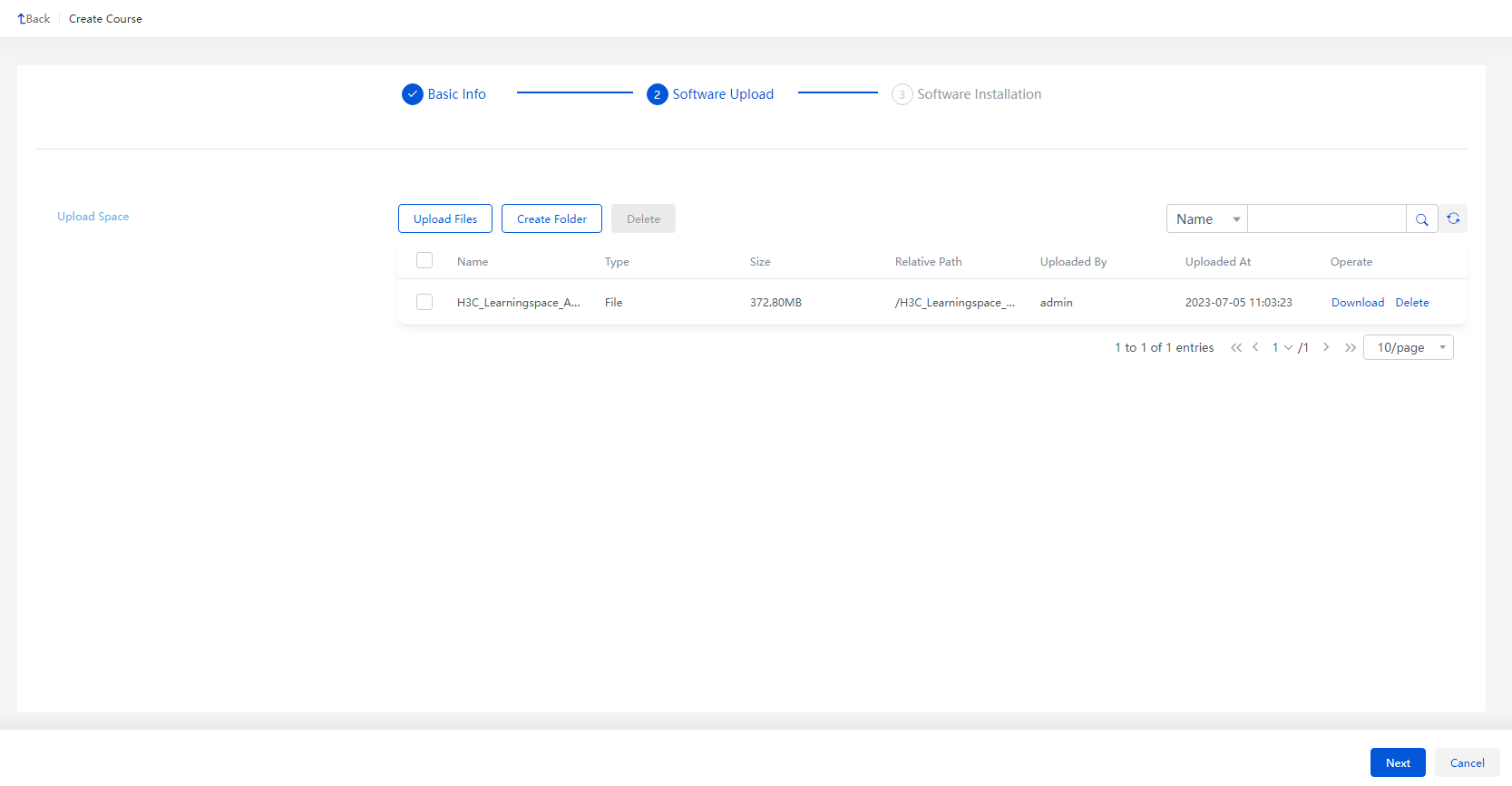Click the grayed Delete toolbar button
Viewport: 1512px width, 786px height.
point(643,218)
